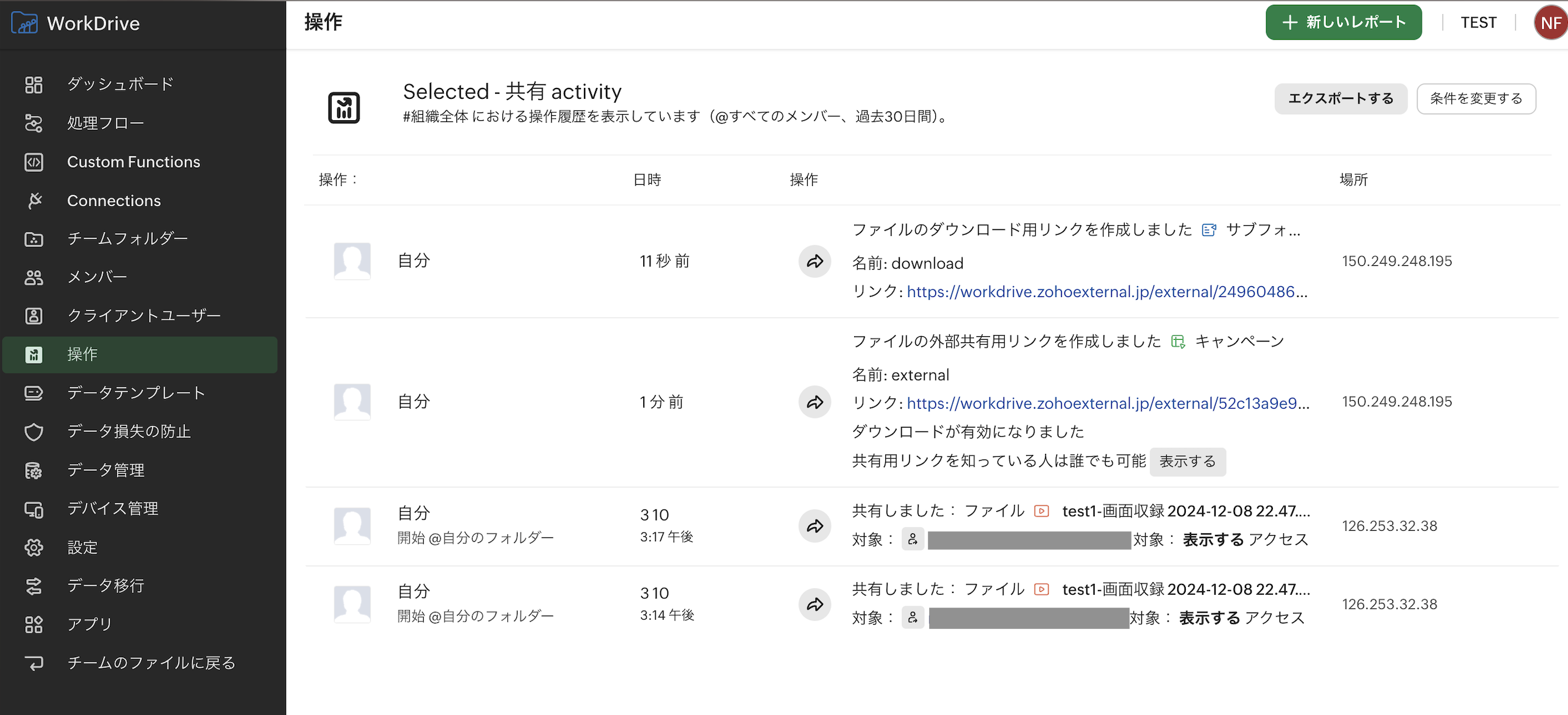1568x715 pixels.
Task: Select データテンプレート in the sidebar
Action: [x=136, y=393]
